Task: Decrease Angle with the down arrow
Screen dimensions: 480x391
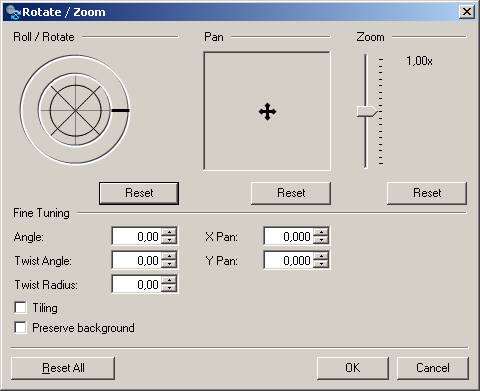Action: pos(169,240)
